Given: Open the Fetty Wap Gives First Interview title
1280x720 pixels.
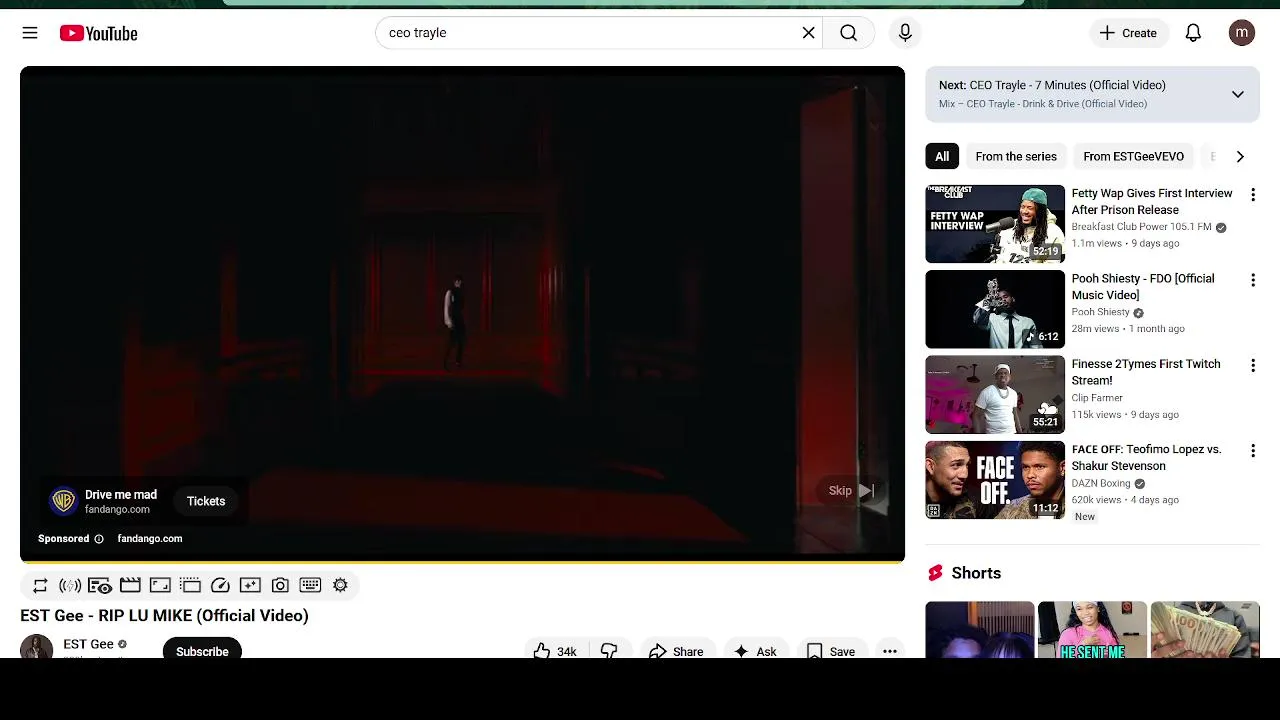Looking at the screenshot, I should 1152,201.
